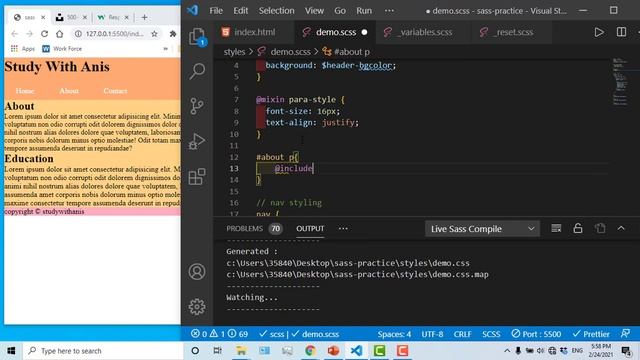Click the errors and warnings status item
This screenshot has width=640, height=360.
pos(219,334)
